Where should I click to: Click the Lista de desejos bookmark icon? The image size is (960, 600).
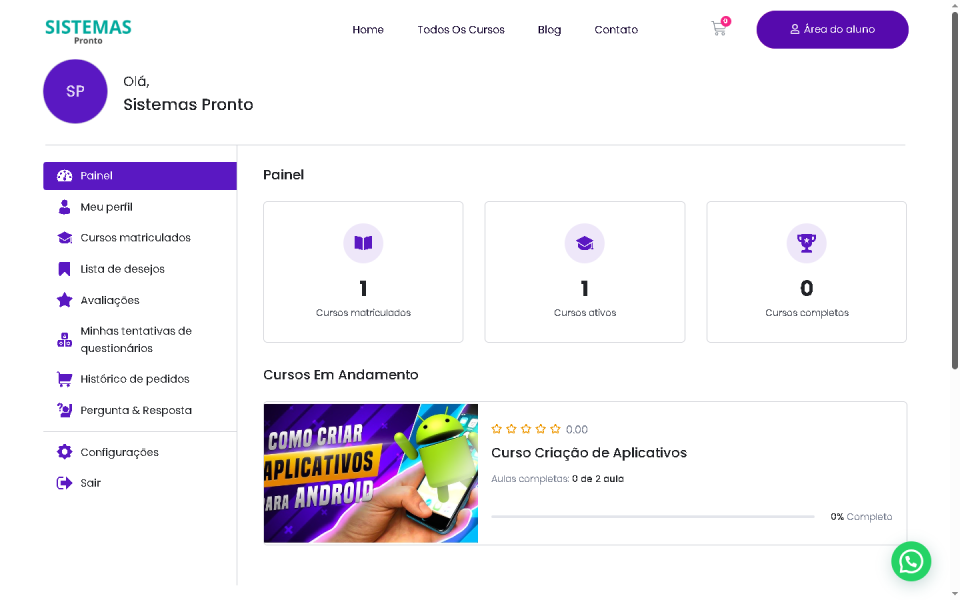click(x=66, y=268)
